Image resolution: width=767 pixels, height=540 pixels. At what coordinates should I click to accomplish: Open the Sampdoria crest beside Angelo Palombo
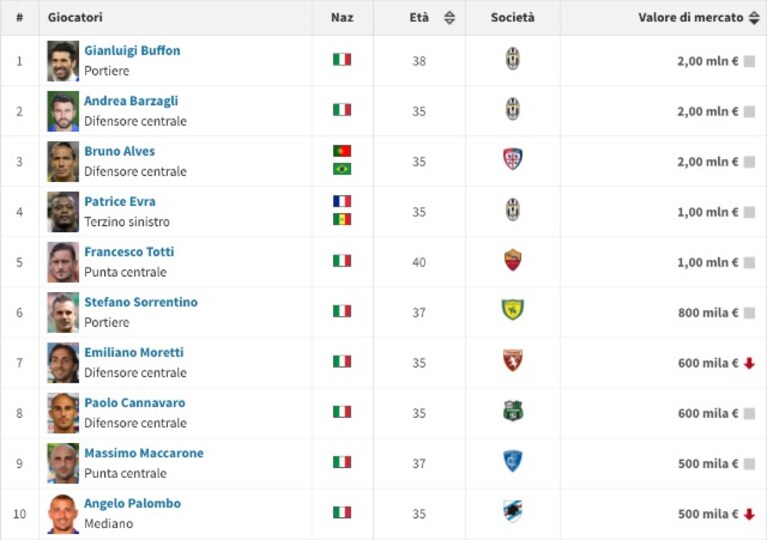[x=512, y=512]
